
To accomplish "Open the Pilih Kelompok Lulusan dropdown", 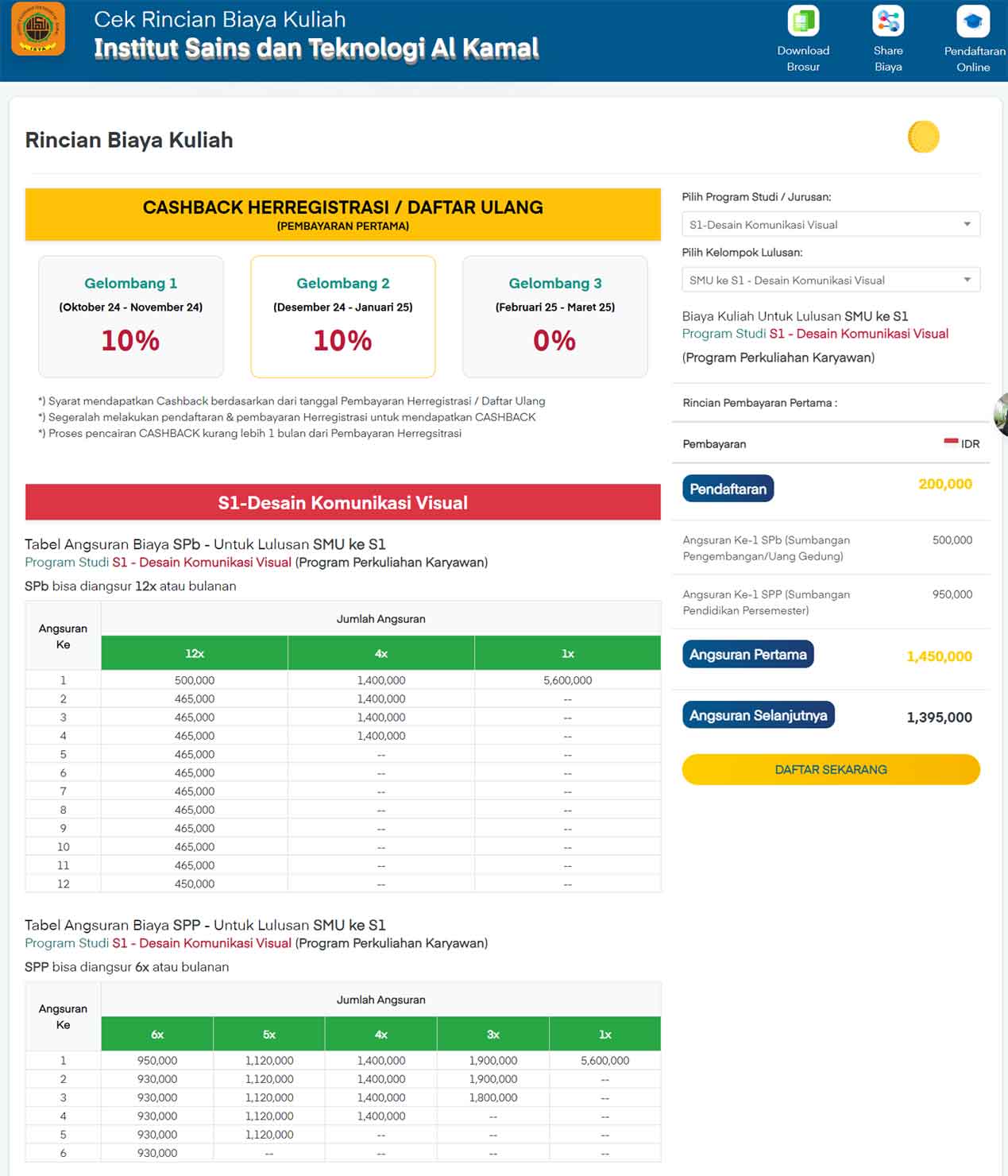I will tap(831, 280).
